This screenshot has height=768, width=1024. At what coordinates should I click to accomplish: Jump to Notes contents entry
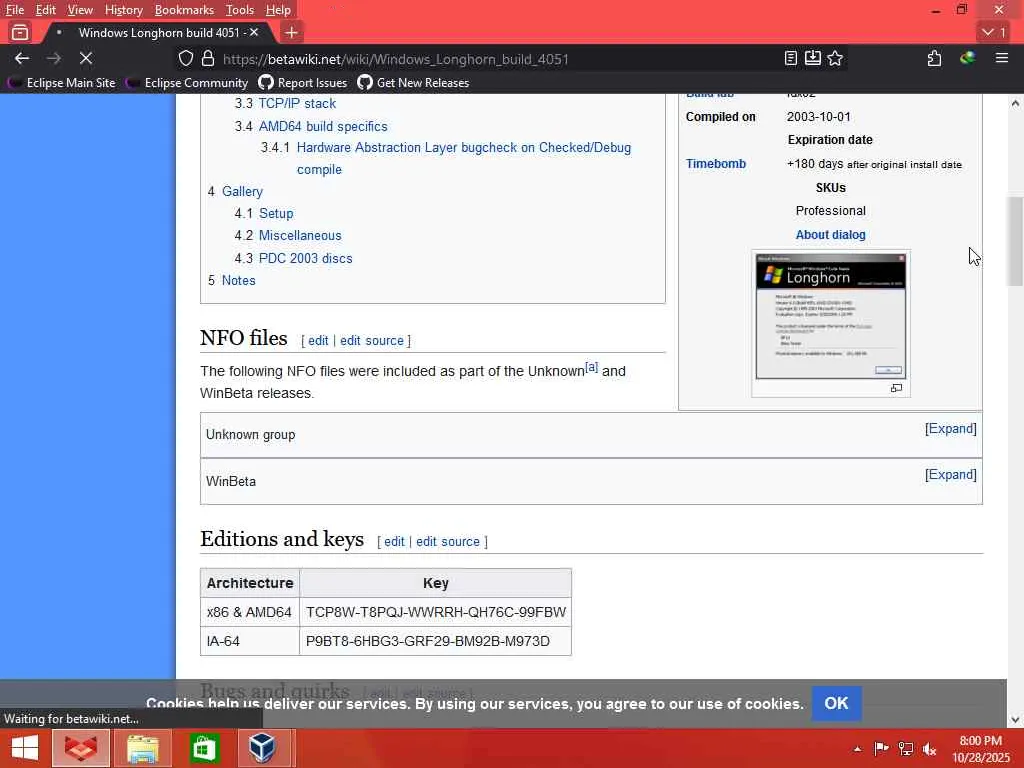(238, 280)
